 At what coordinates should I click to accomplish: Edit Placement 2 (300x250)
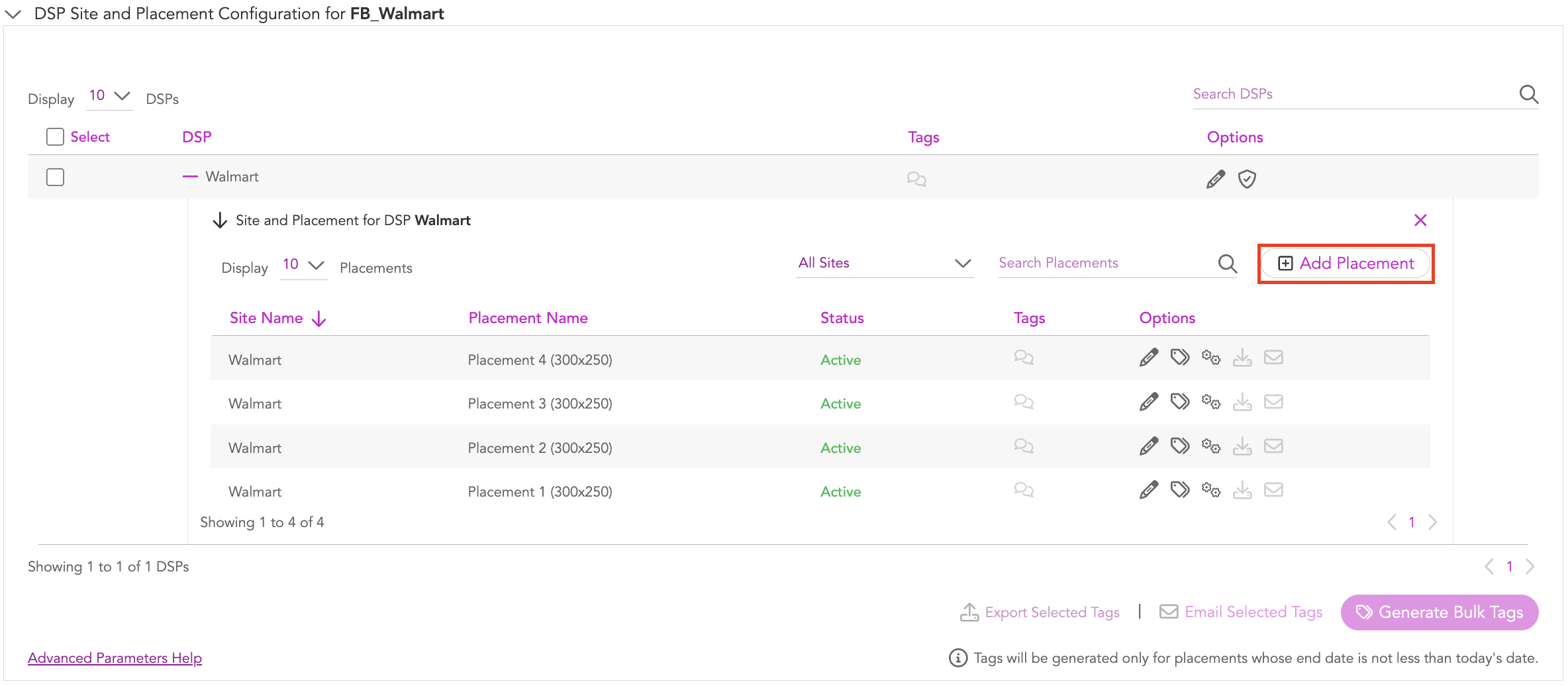pyautogui.click(x=1149, y=446)
